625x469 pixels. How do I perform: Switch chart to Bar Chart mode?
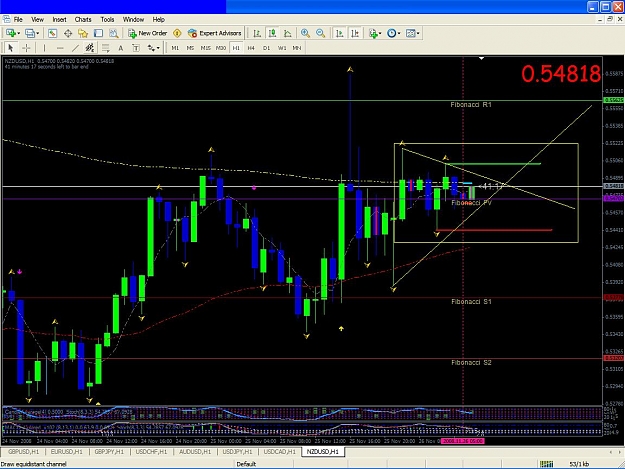tap(257, 33)
